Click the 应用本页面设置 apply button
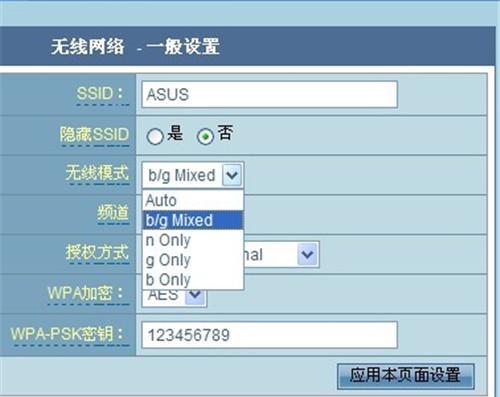Viewport: 500px width, 397px height. pos(406,376)
